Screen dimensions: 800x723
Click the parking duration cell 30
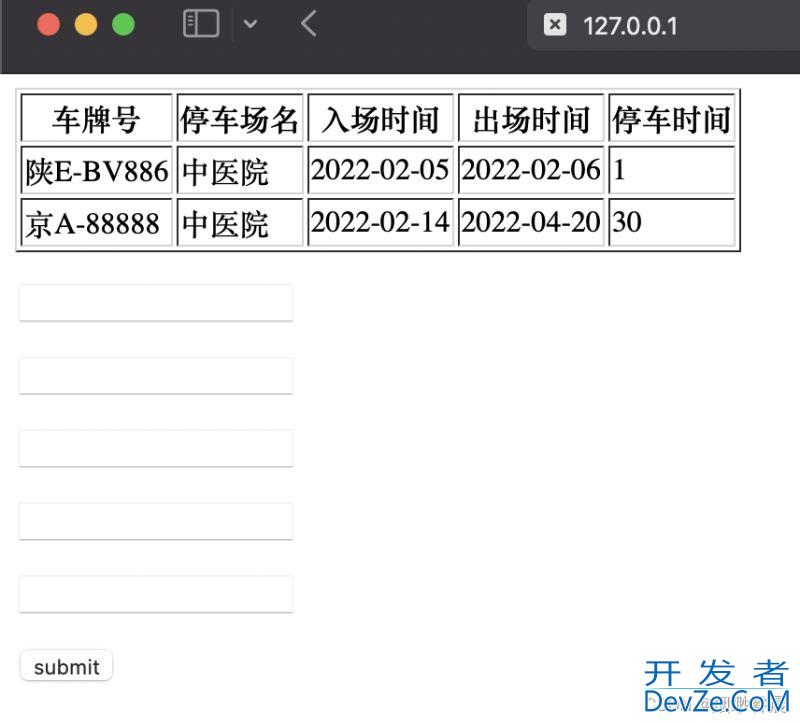coord(671,222)
